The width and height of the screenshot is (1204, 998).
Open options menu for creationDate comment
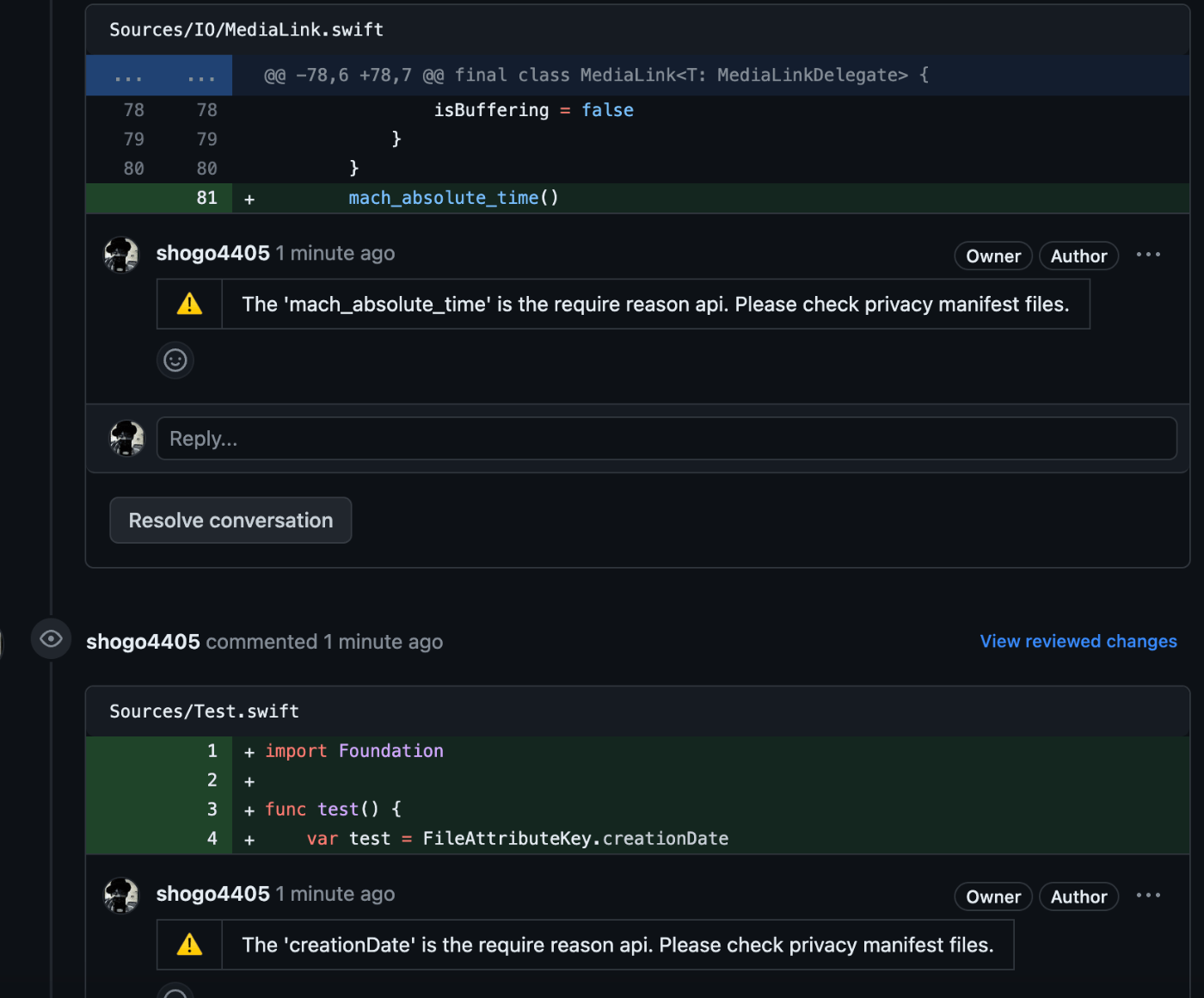[1148, 896]
